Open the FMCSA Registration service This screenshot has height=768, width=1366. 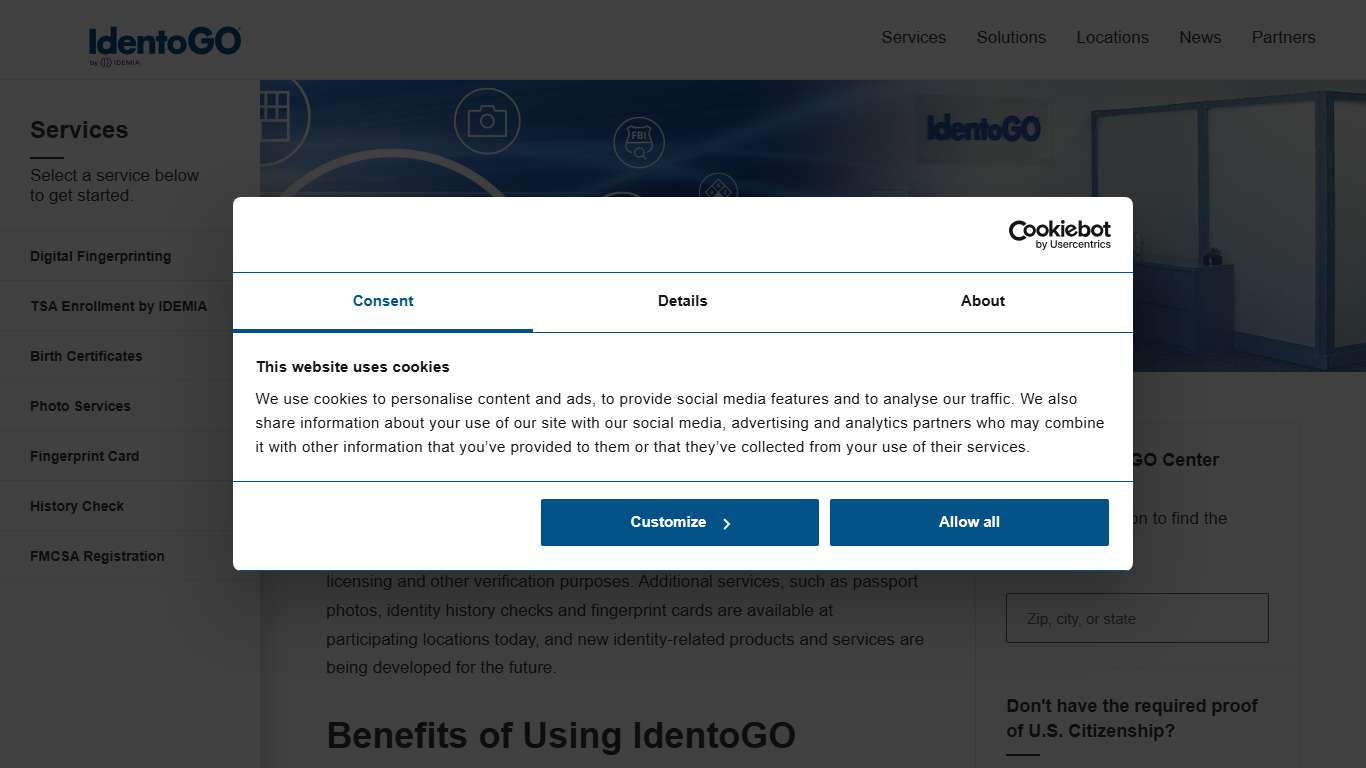pos(97,556)
